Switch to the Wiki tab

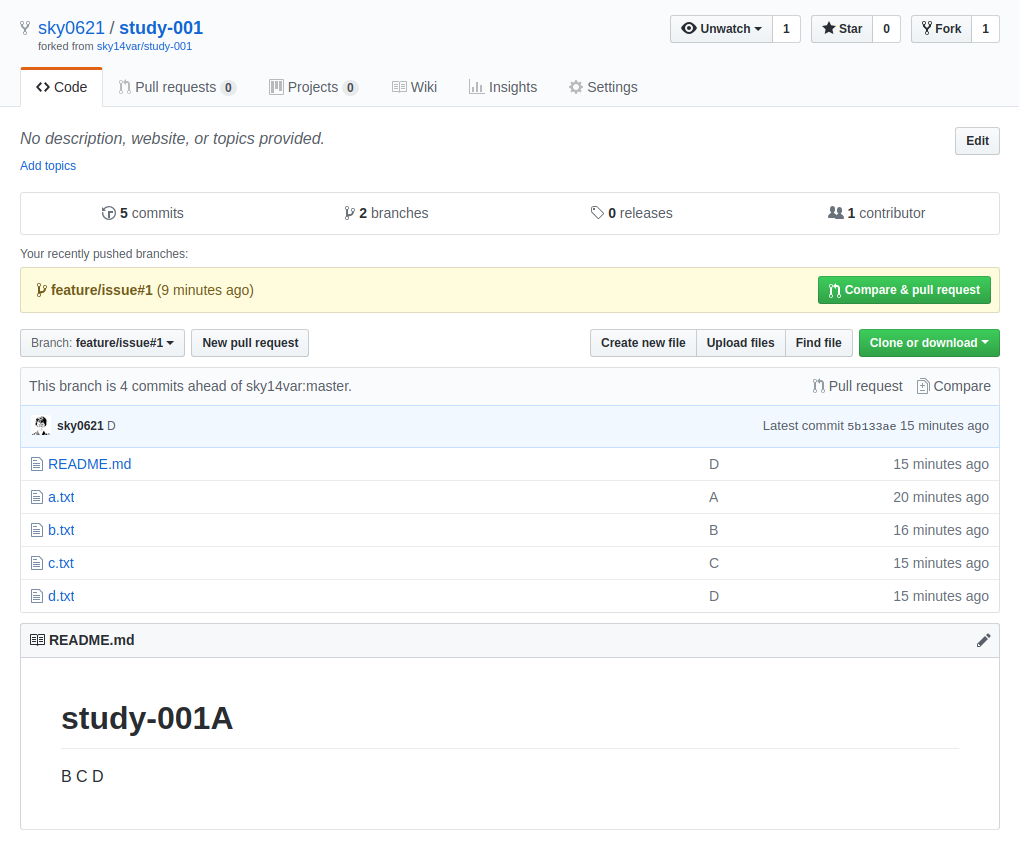coord(414,87)
